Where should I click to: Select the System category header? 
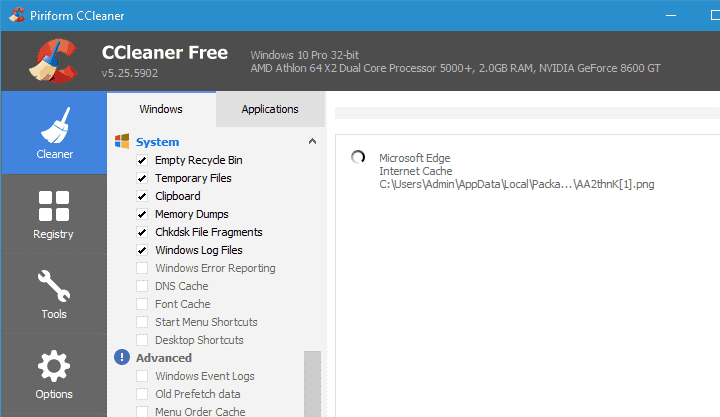click(x=158, y=142)
